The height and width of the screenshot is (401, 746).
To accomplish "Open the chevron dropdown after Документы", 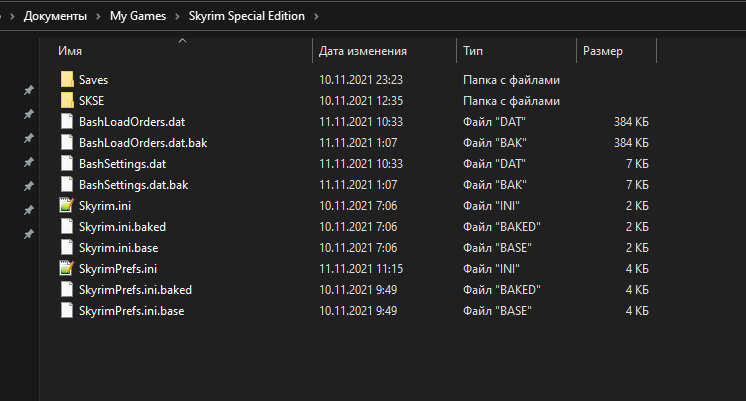I will tap(99, 16).
